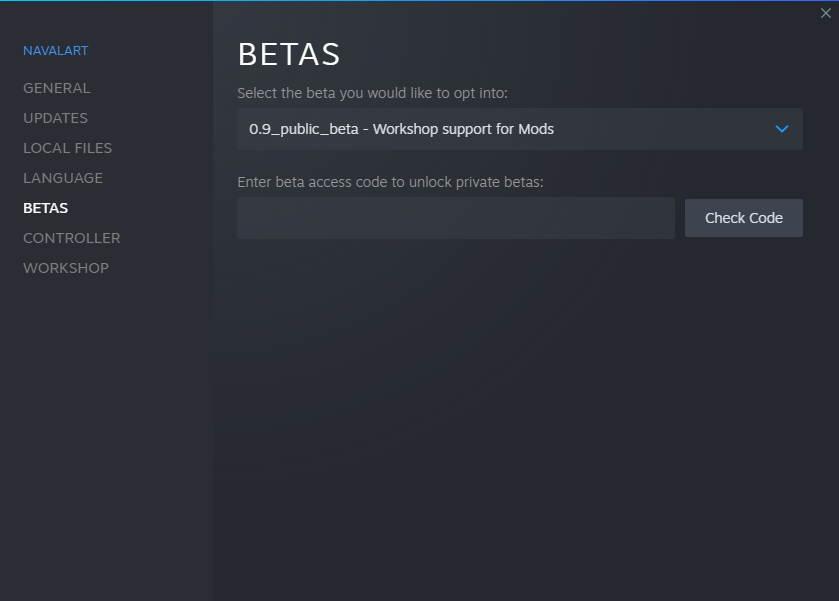Open the GENERAL settings tab
Viewport: 839px width, 601px height.
pos(57,88)
